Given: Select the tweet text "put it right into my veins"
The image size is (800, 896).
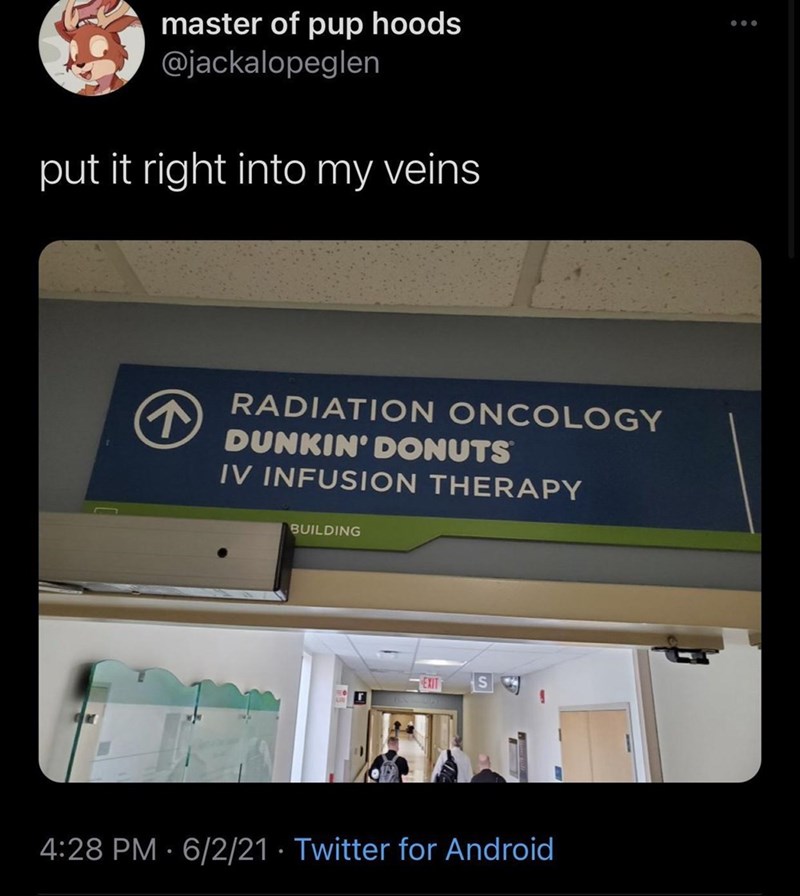Looking at the screenshot, I should 259,170.
